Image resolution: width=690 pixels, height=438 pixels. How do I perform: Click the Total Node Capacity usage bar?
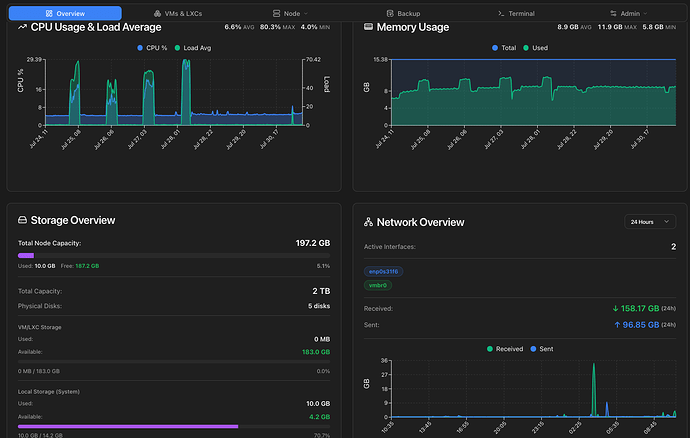tap(174, 255)
